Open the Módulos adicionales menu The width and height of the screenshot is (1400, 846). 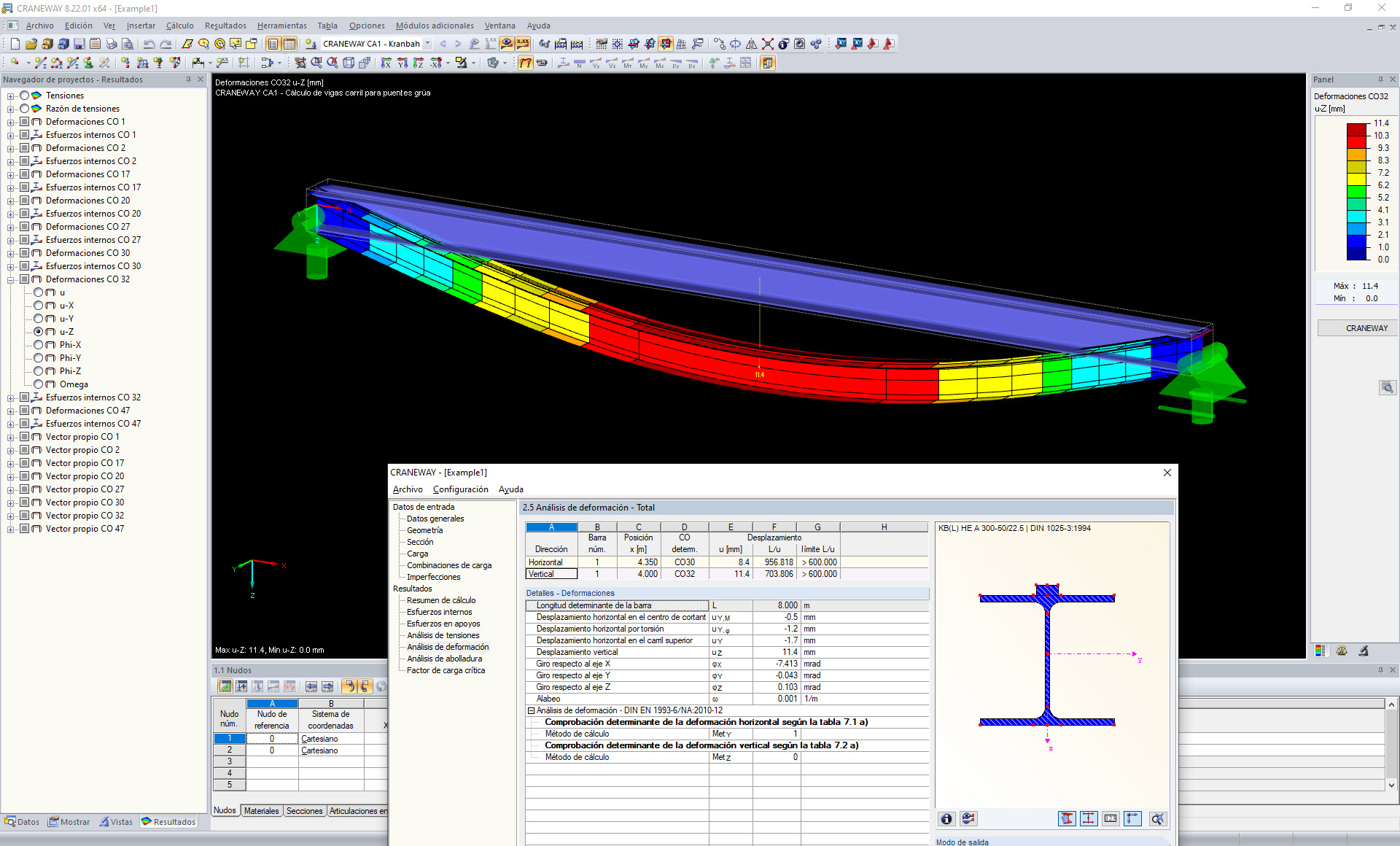[x=434, y=26]
